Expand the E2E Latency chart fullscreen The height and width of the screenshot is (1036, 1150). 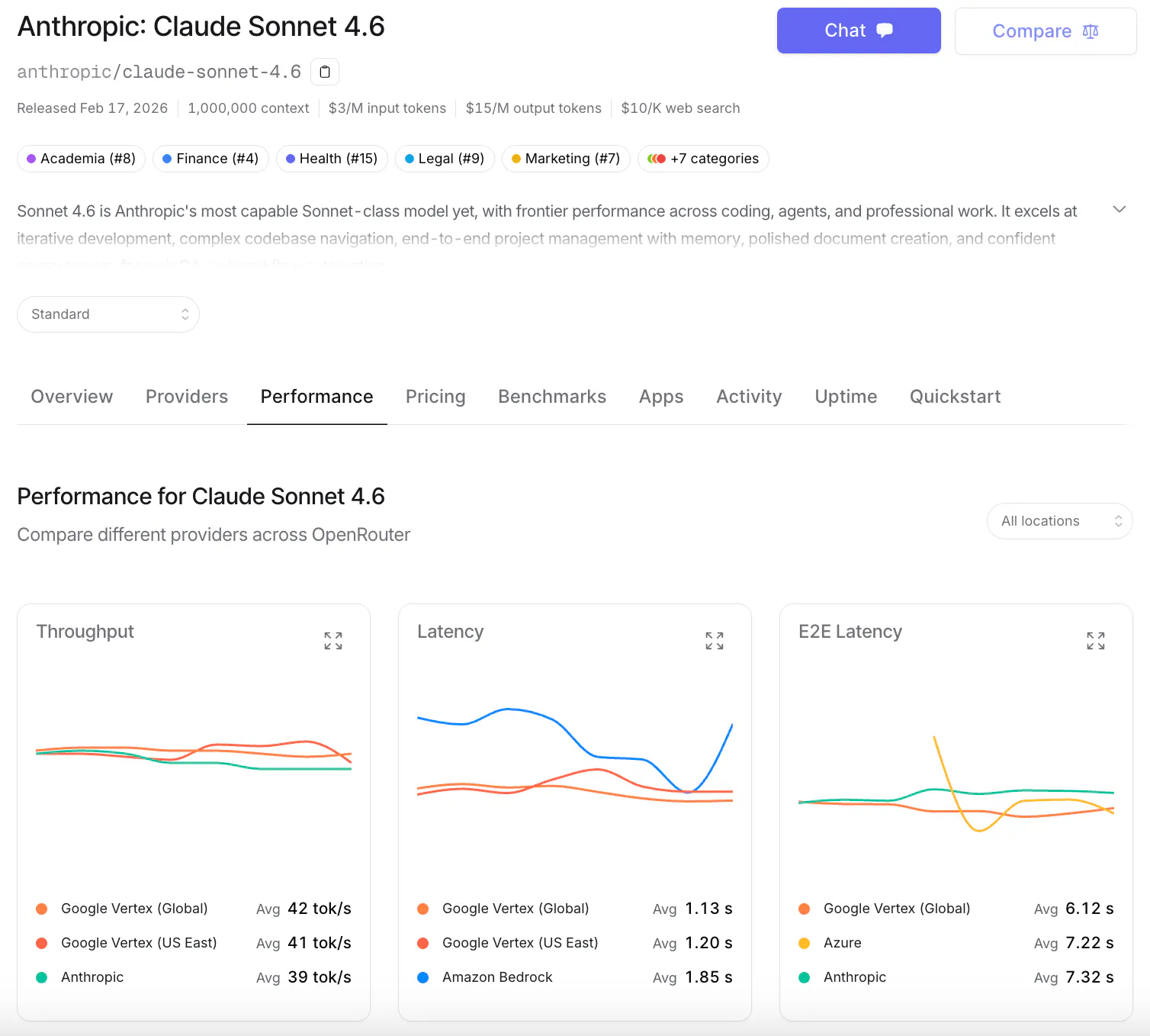click(x=1096, y=641)
